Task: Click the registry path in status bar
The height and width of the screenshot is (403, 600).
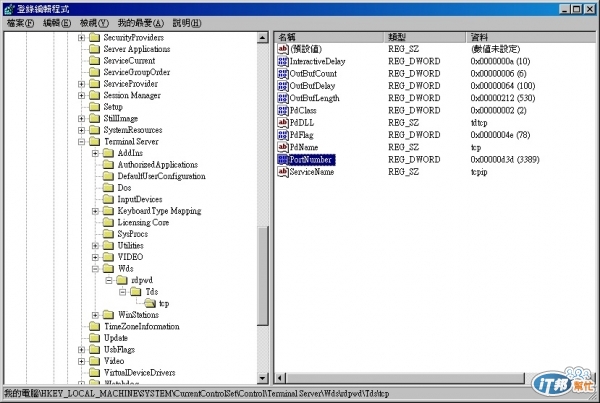Action: (x=197, y=394)
